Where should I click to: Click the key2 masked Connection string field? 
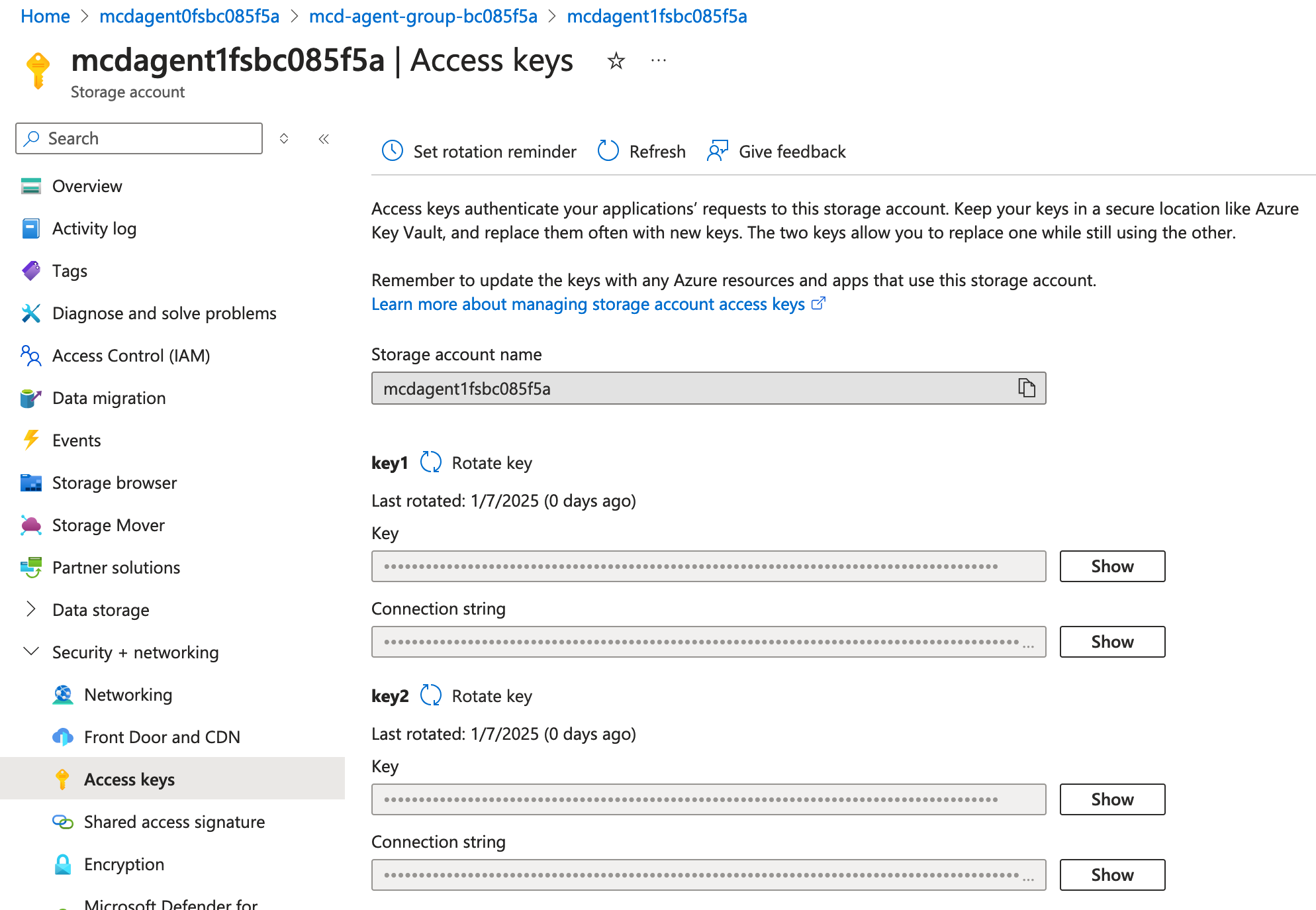708,875
